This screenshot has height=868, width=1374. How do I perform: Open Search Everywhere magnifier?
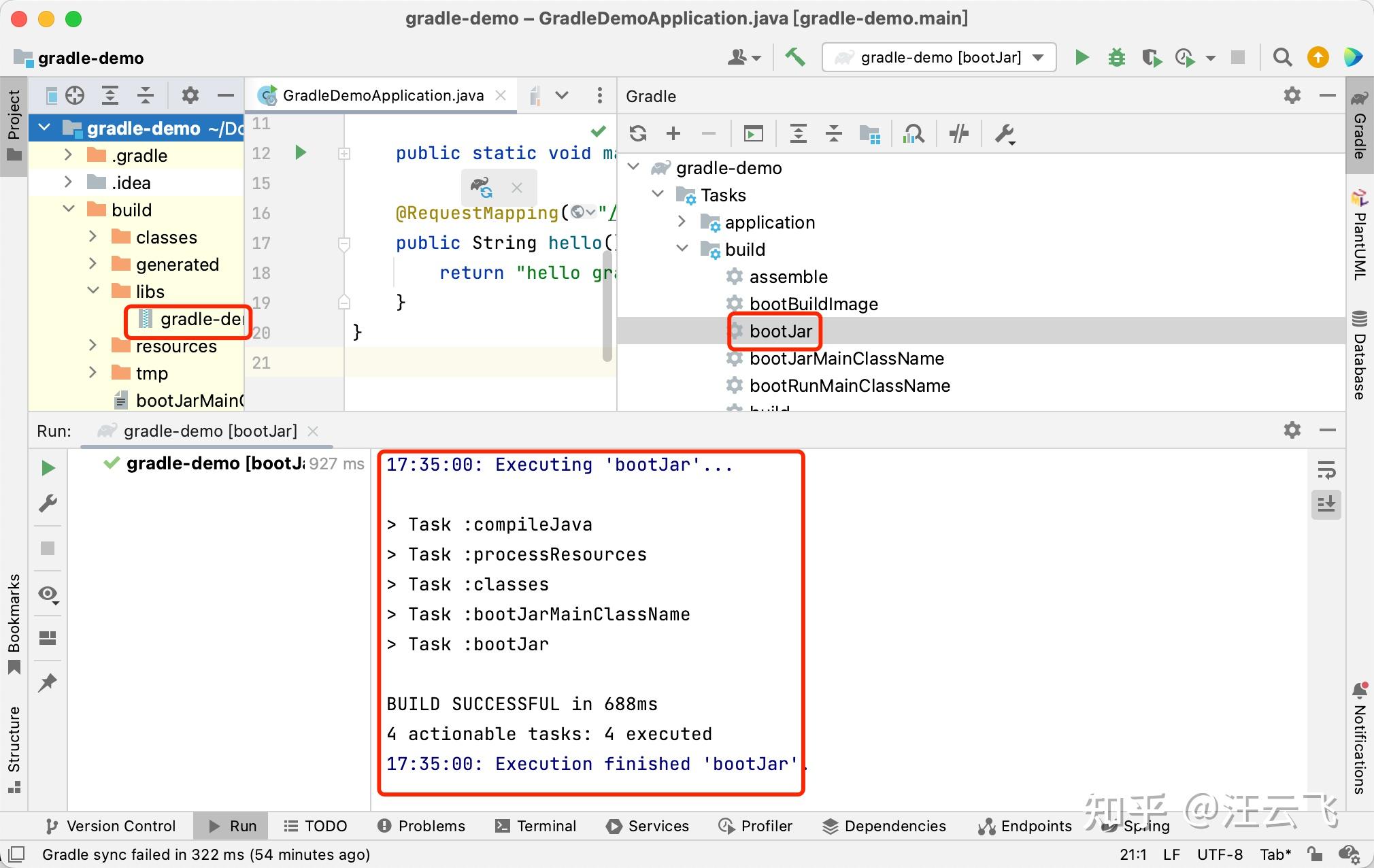(1283, 57)
